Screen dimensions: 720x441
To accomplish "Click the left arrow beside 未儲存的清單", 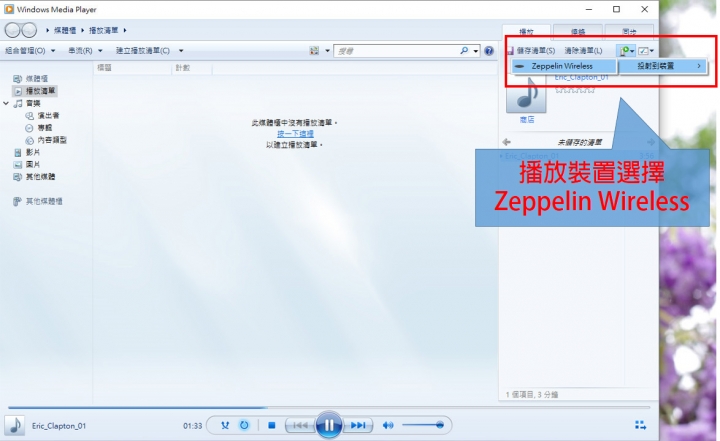I will 506,142.
